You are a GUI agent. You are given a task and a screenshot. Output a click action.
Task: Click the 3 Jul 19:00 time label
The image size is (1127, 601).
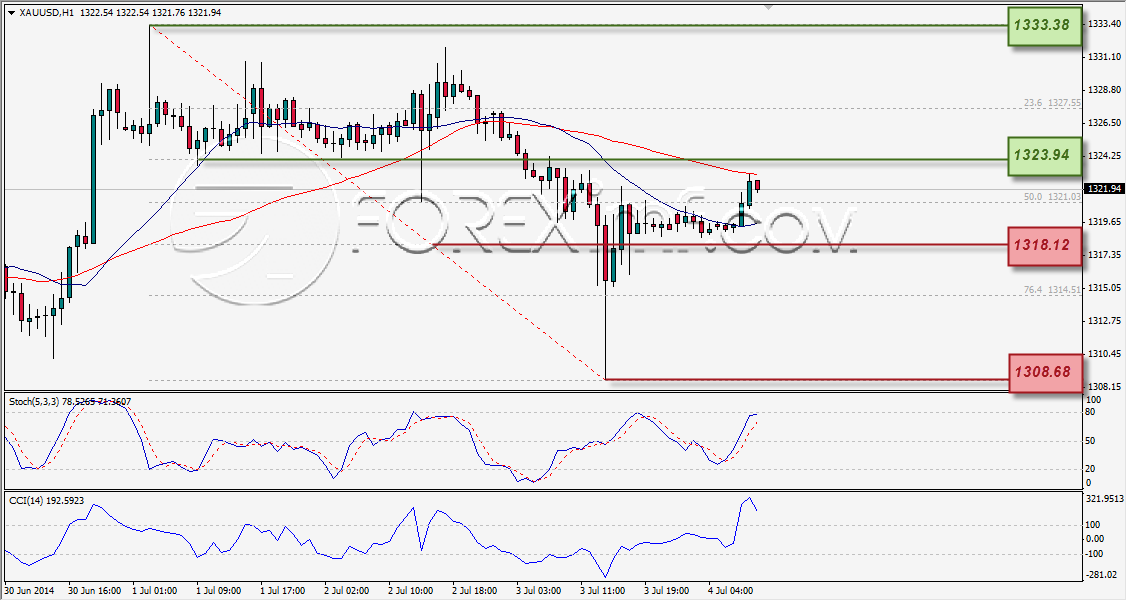point(666,590)
